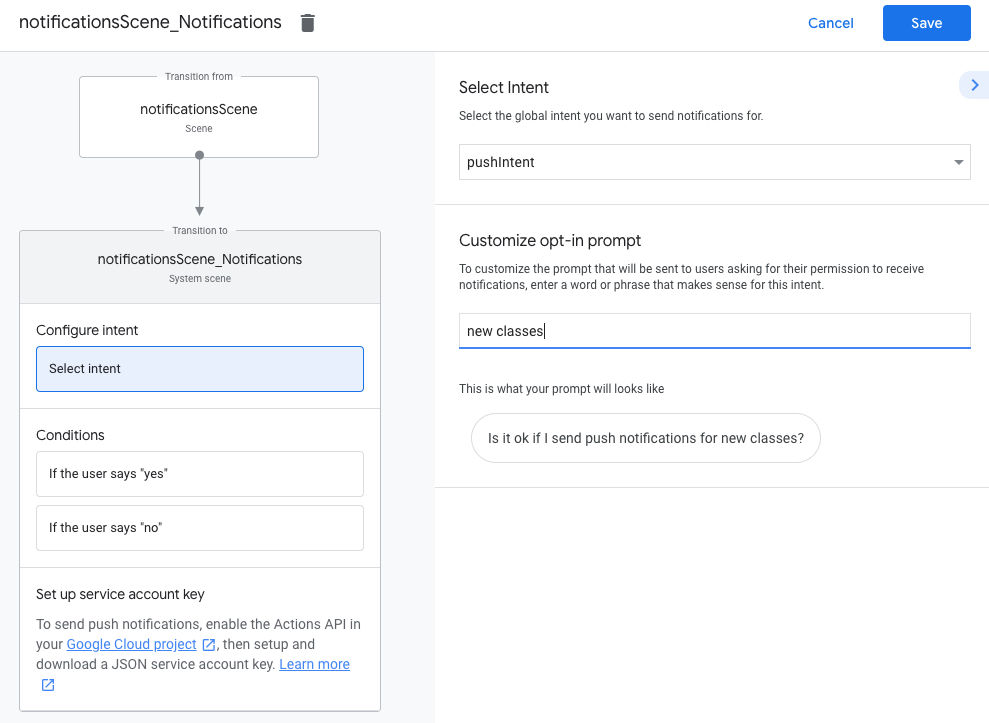
Task: Expand the side panel with blue chevron
Action: click(x=974, y=86)
